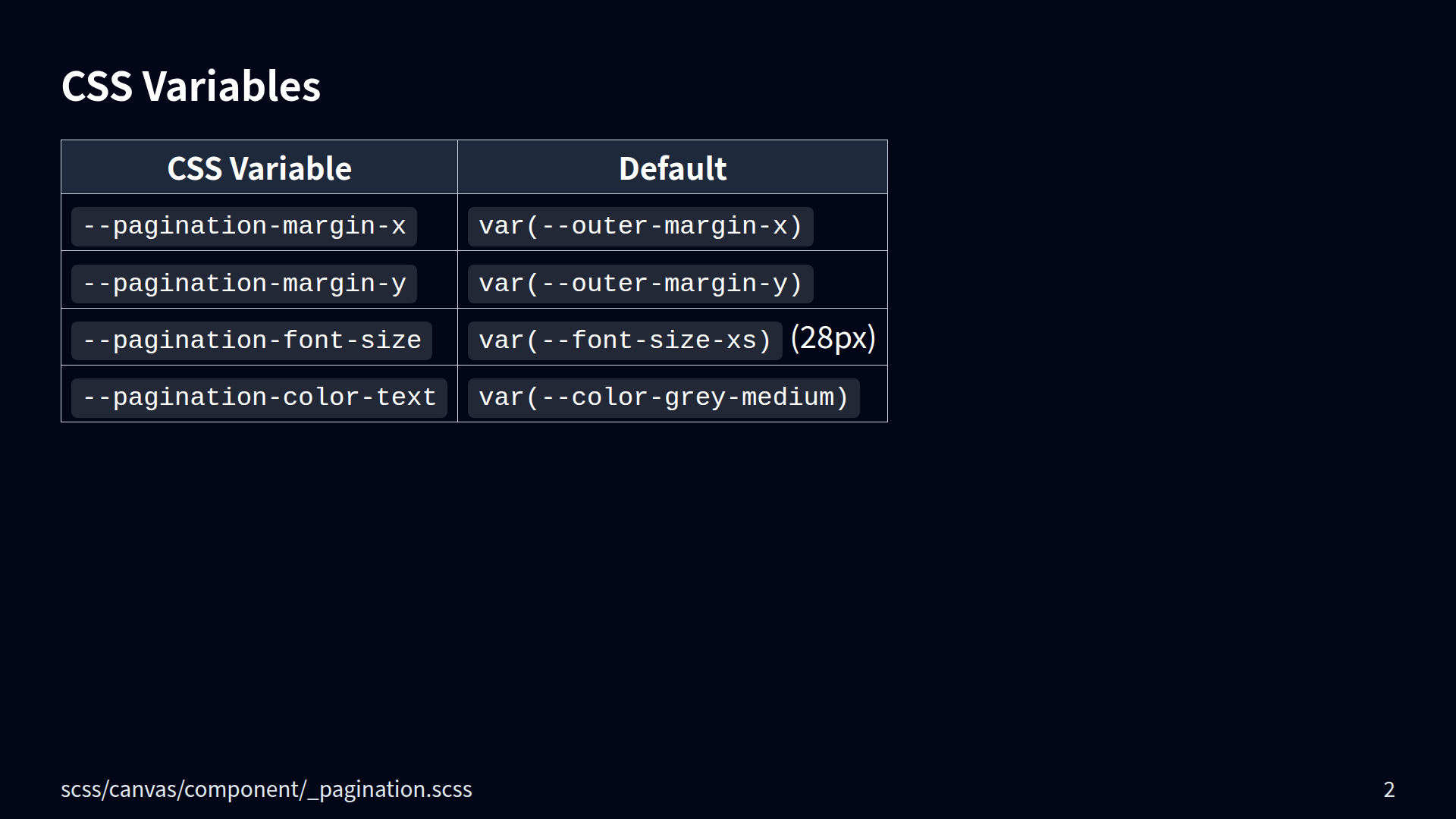Click the var(--color-grey-medium) default value
The image size is (1456, 819).
click(664, 398)
